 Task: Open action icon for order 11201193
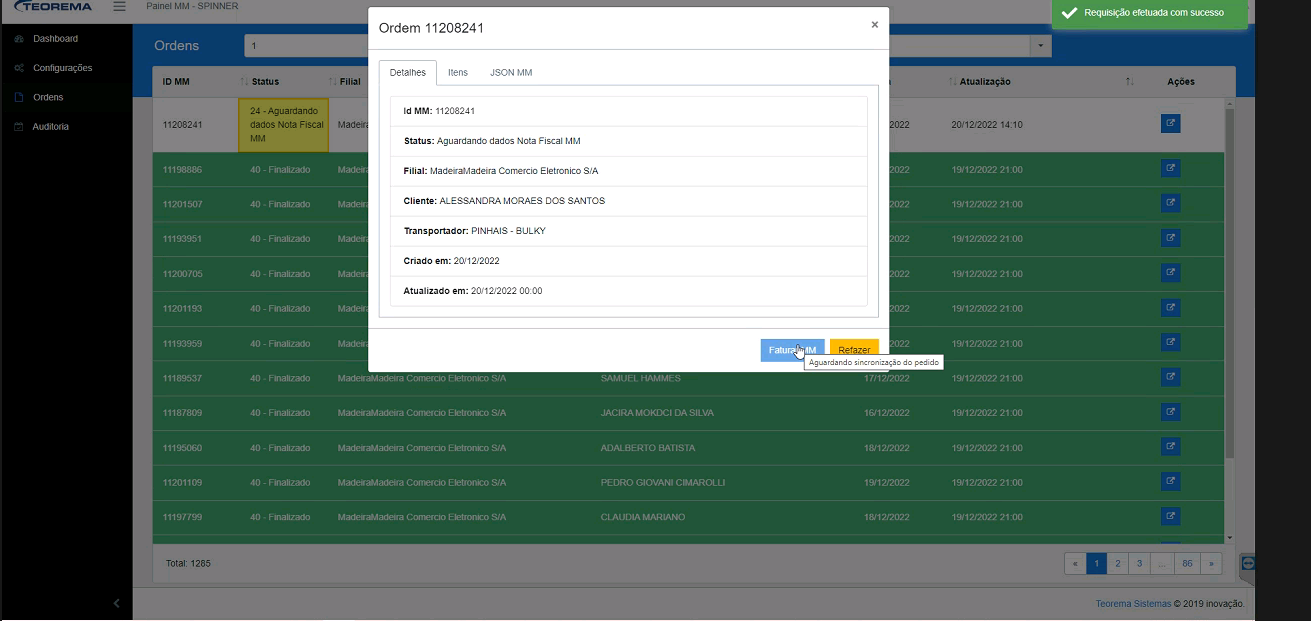pos(1170,308)
